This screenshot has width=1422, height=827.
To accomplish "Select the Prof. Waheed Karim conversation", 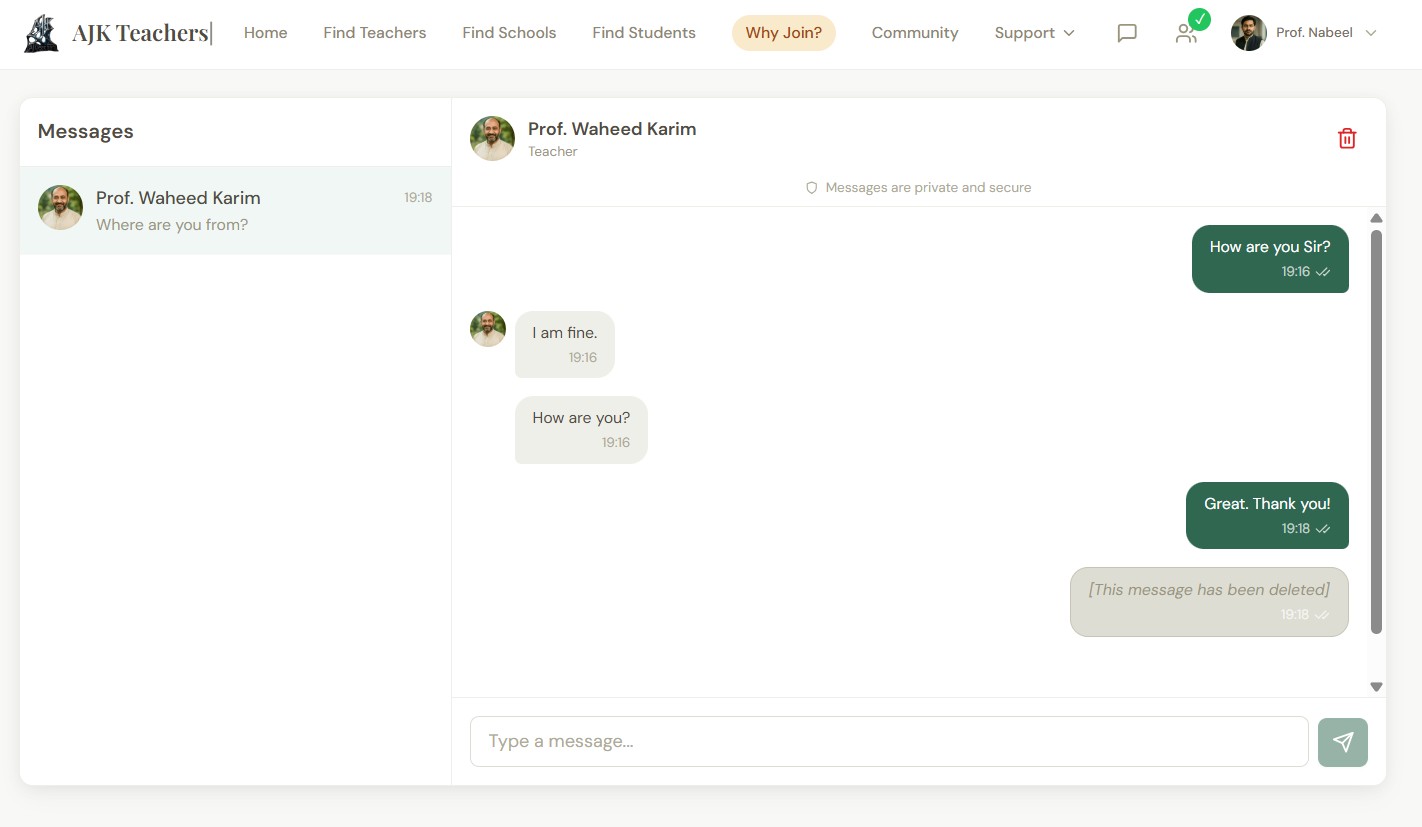I will 235,211.
